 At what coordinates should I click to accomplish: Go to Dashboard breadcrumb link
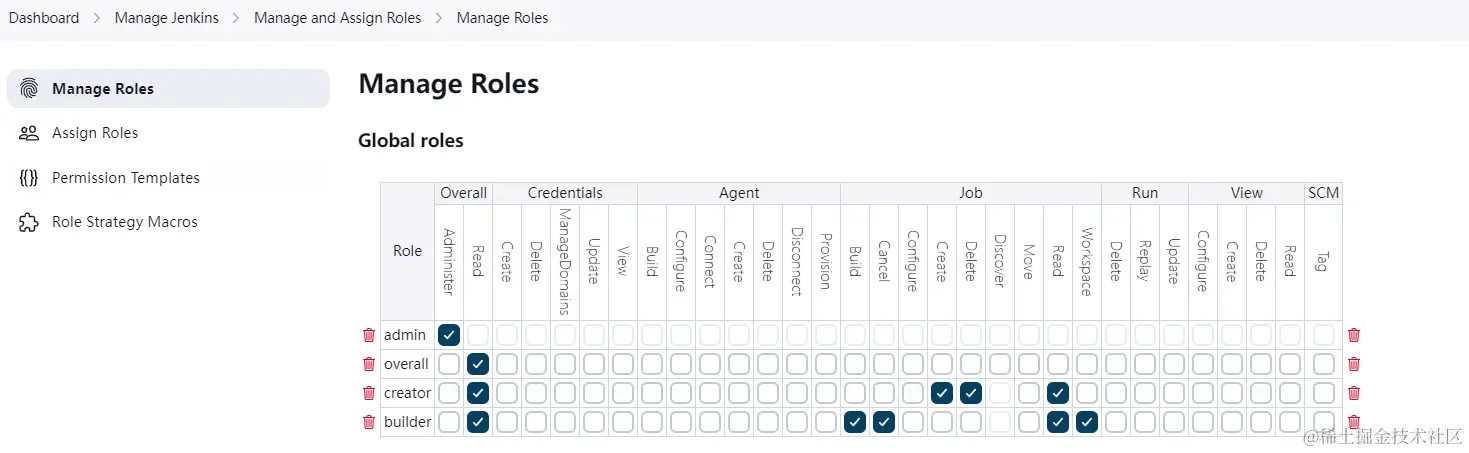(x=44, y=18)
